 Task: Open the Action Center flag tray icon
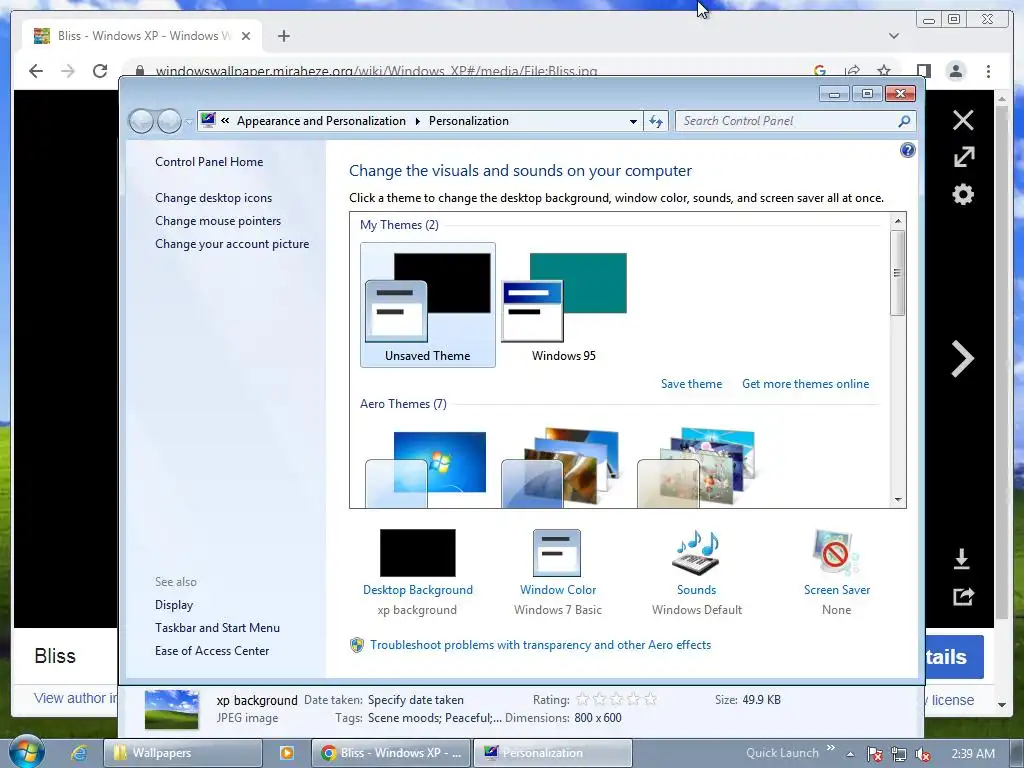pyautogui.click(x=874, y=754)
